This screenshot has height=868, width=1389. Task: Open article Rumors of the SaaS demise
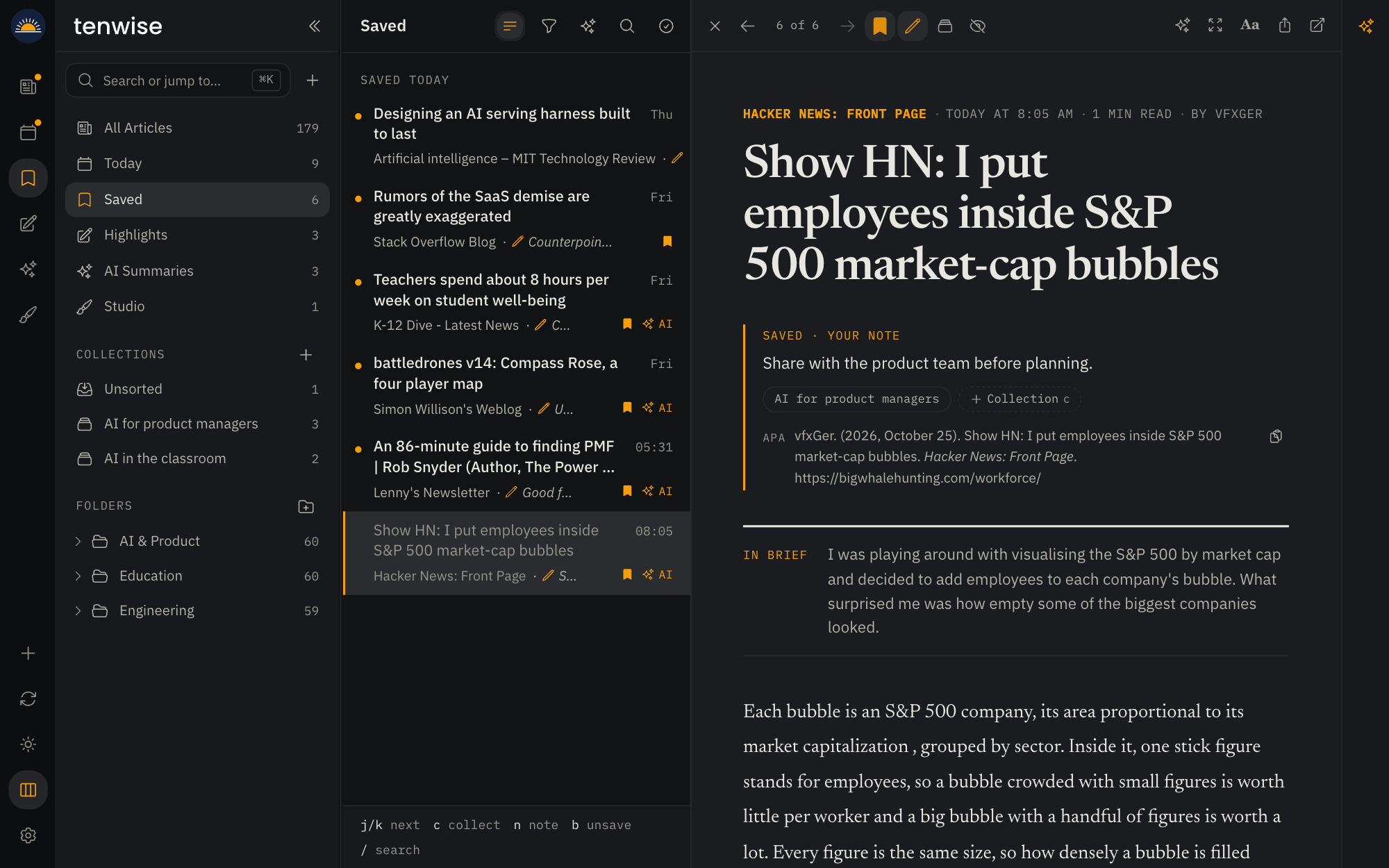tap(517, 219)
